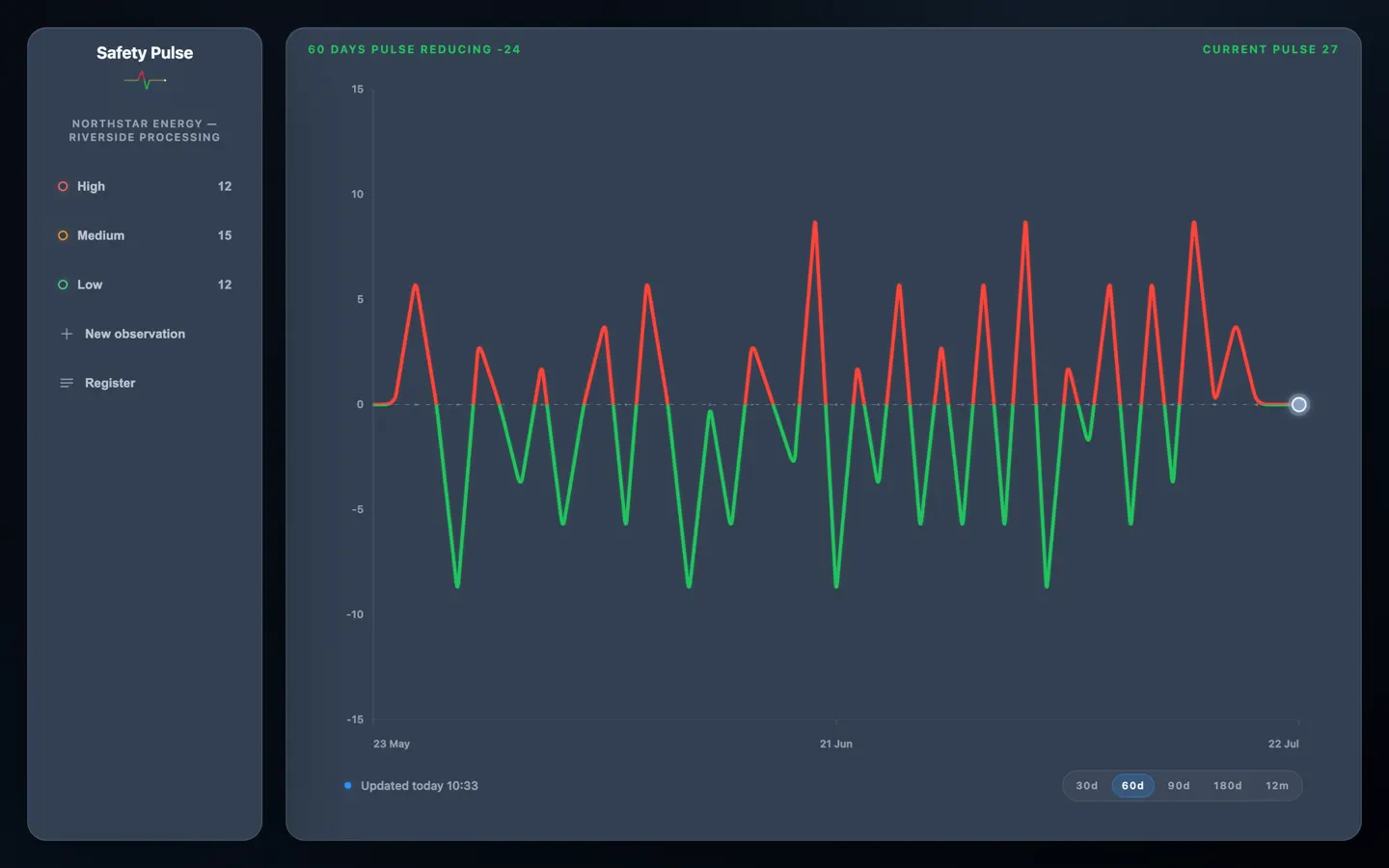
Task: Click the y-axis label -15
Action: (x=355, y=719)
